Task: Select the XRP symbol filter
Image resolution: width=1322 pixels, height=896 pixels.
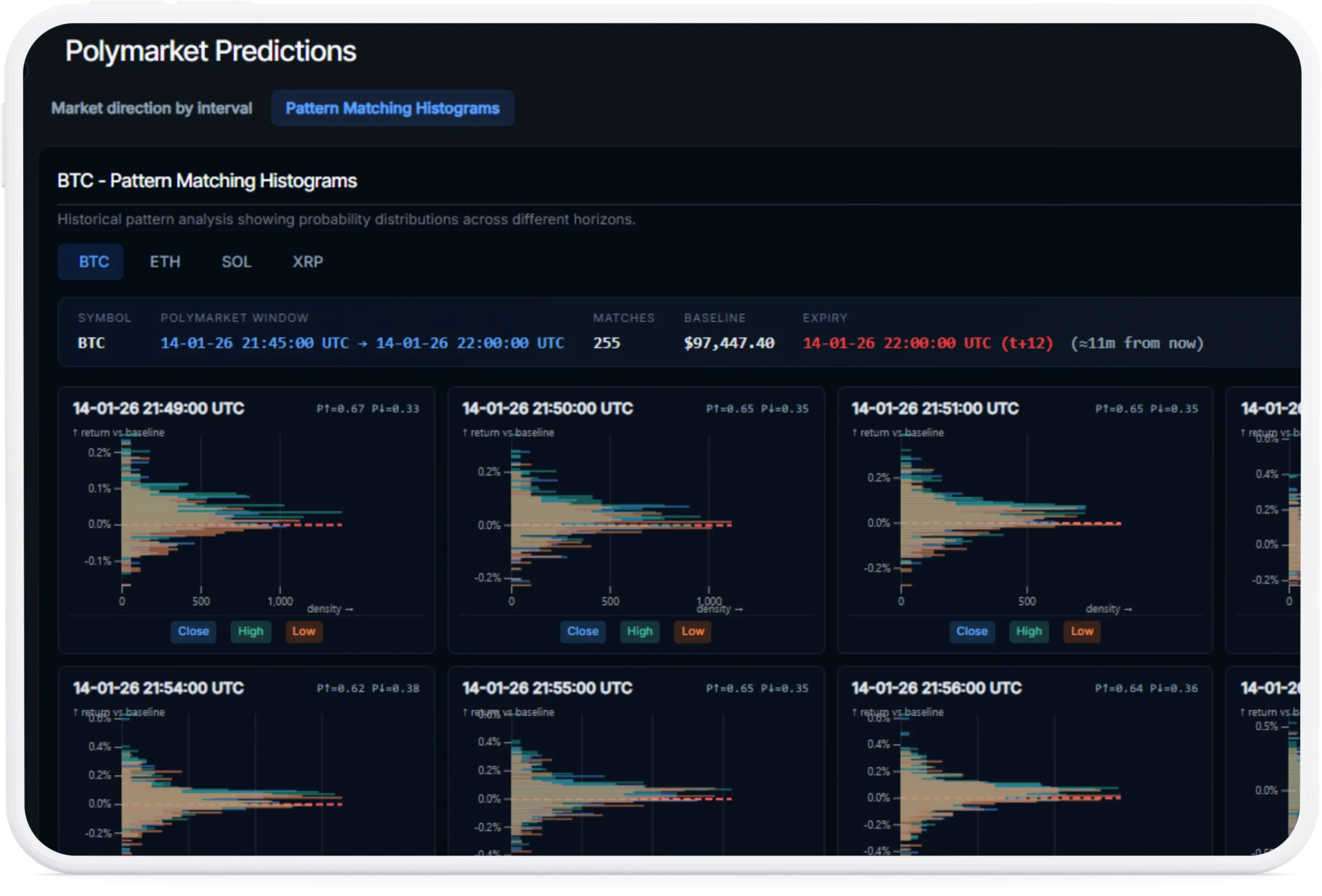Action: click(307, 262)
